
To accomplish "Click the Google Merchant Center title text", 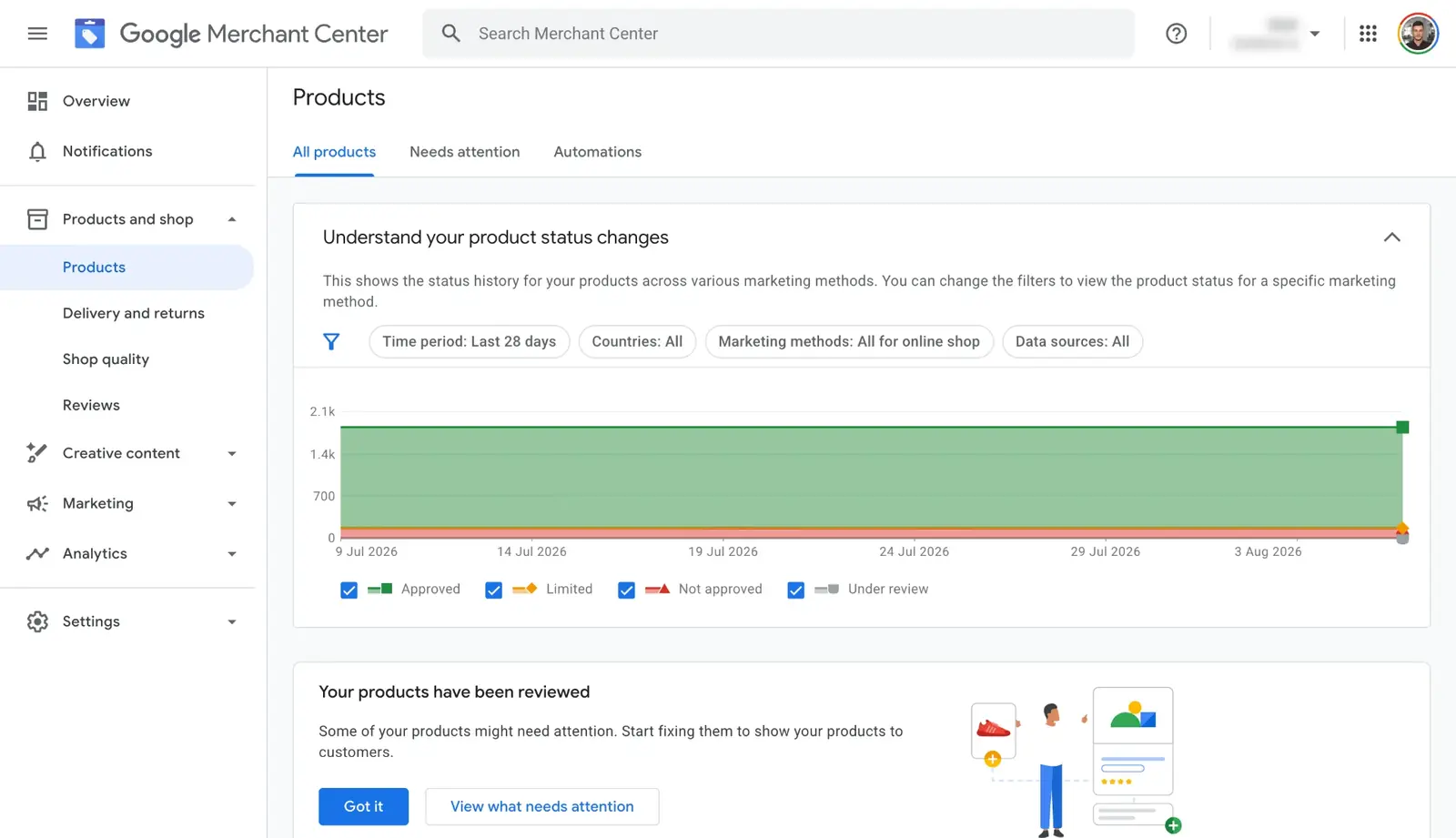I will [254, 34].
